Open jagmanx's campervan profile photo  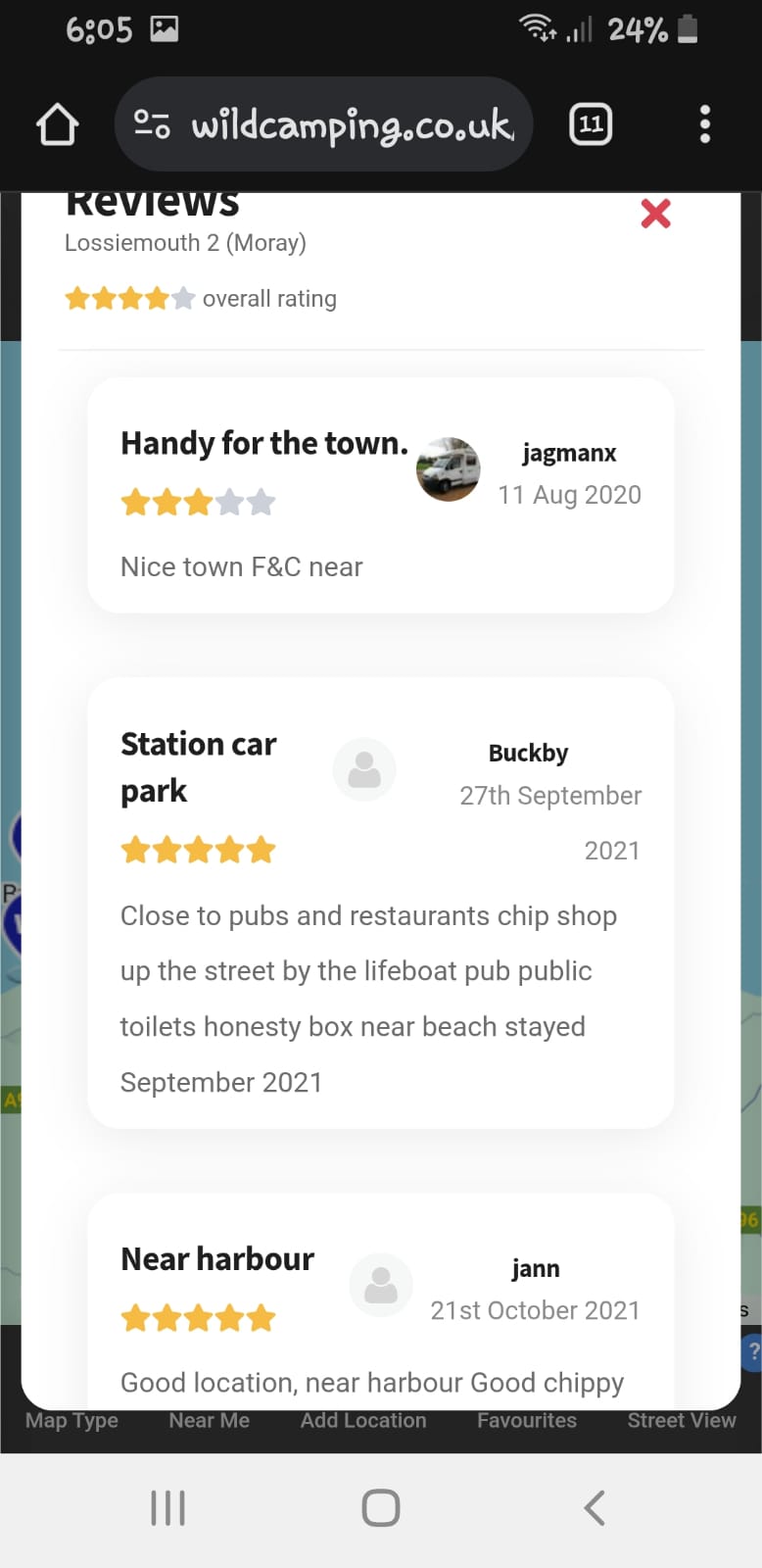449,469
